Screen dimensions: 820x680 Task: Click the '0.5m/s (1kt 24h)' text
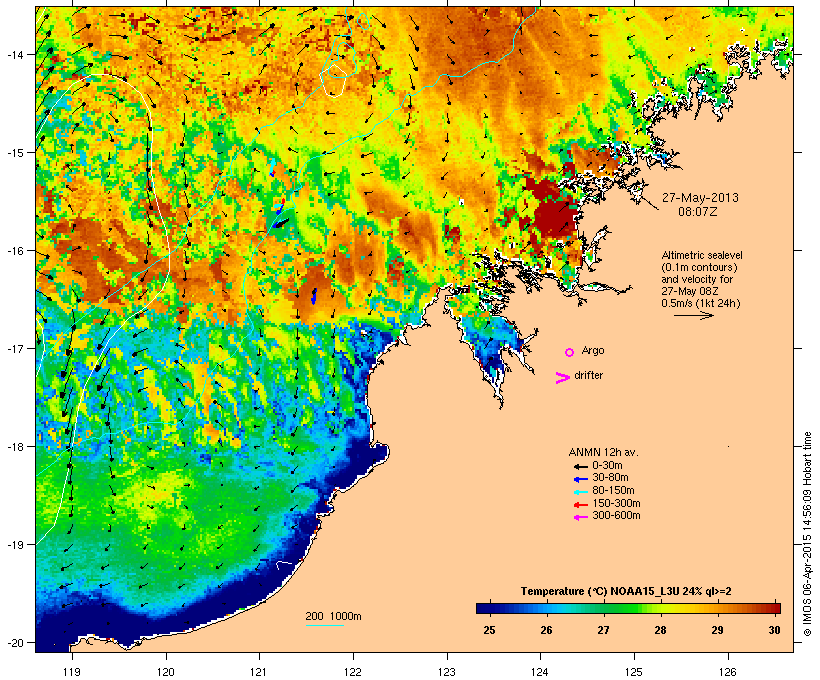click(701, 303)
